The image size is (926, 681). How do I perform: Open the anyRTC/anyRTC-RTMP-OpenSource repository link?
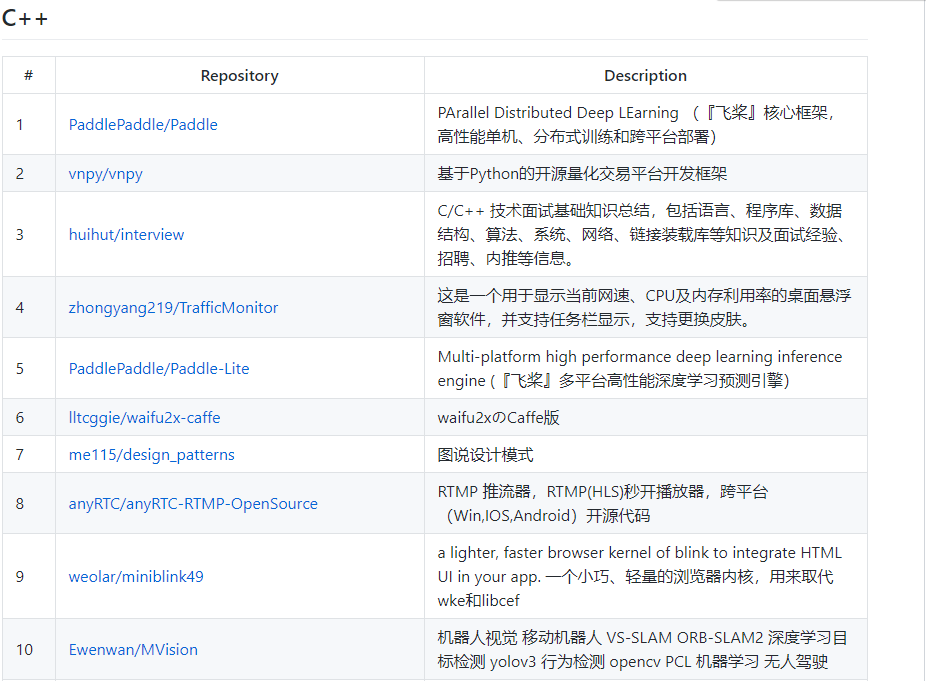point(191,503)
